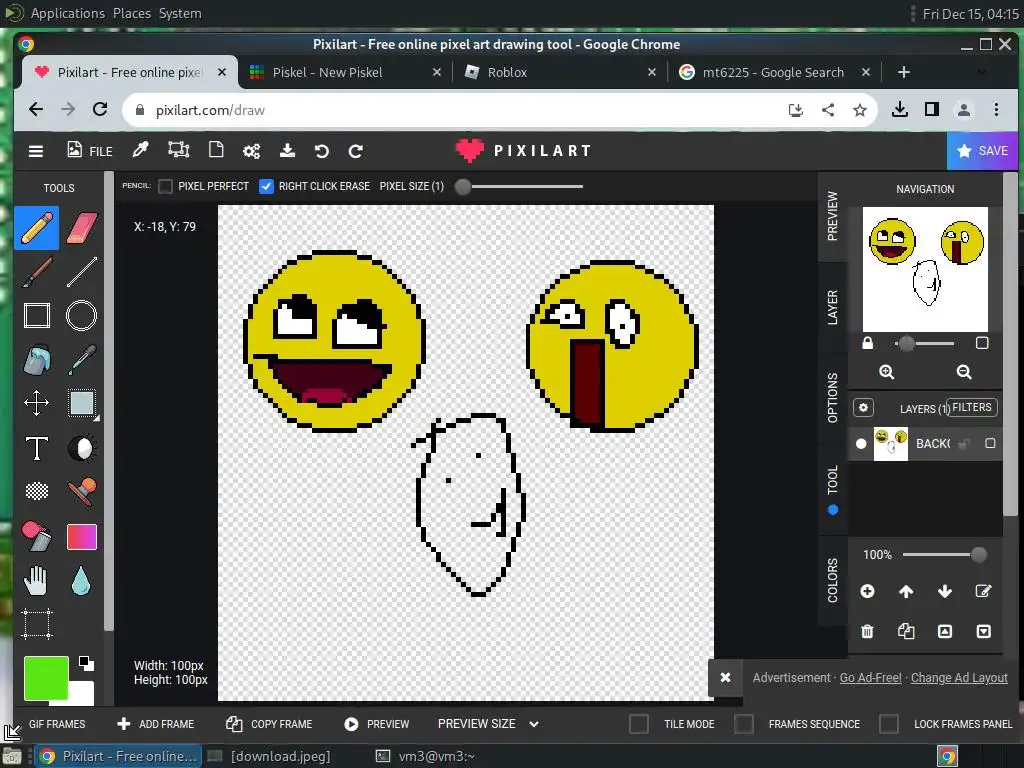This screenshot has height=768, width=1024.
Task: Click ADD FRAME button
Action: (x=155, y=724)
